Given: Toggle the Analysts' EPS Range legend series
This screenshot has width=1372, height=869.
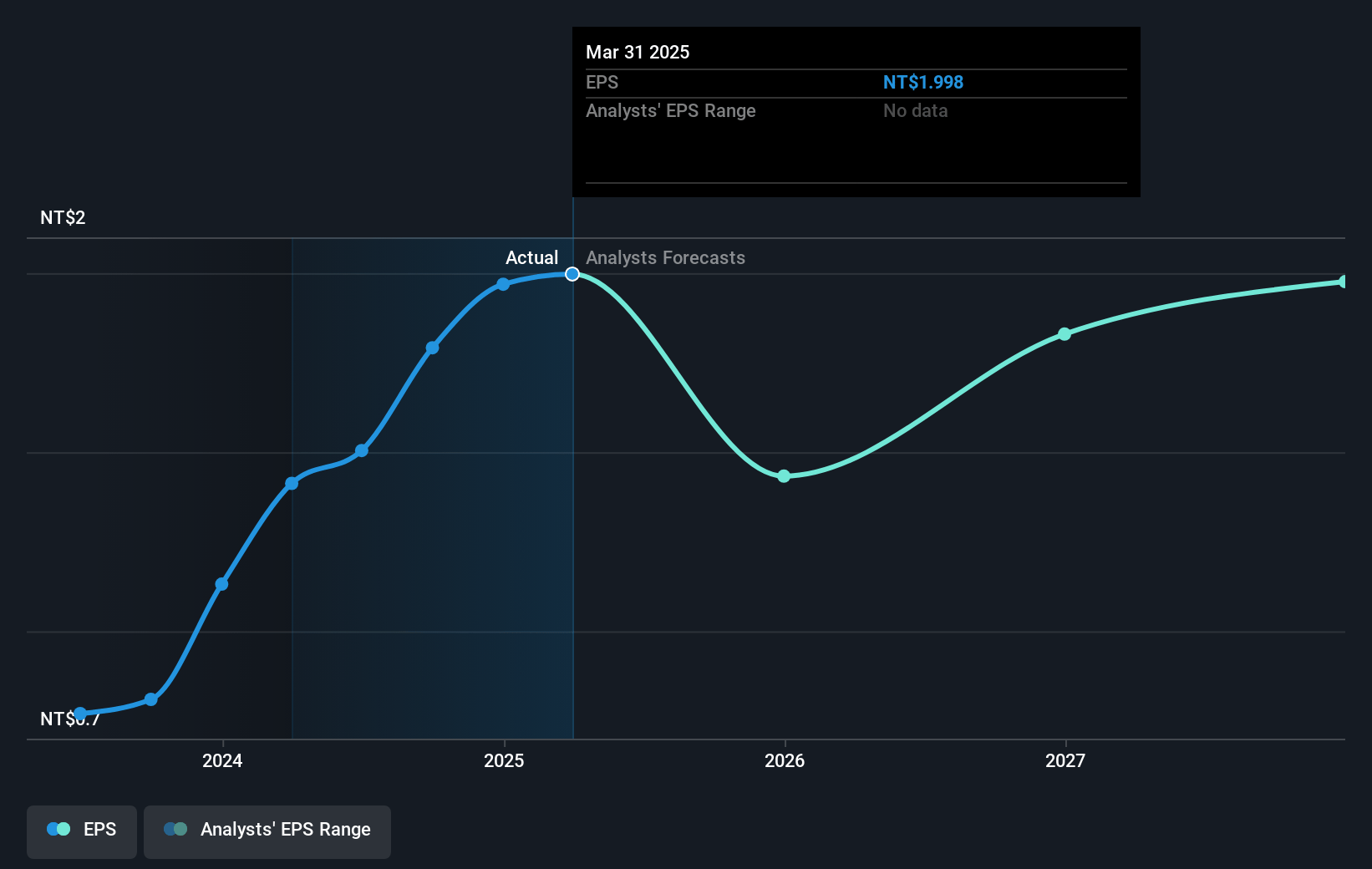Looking at the screenshot, I should coord(267,831).
